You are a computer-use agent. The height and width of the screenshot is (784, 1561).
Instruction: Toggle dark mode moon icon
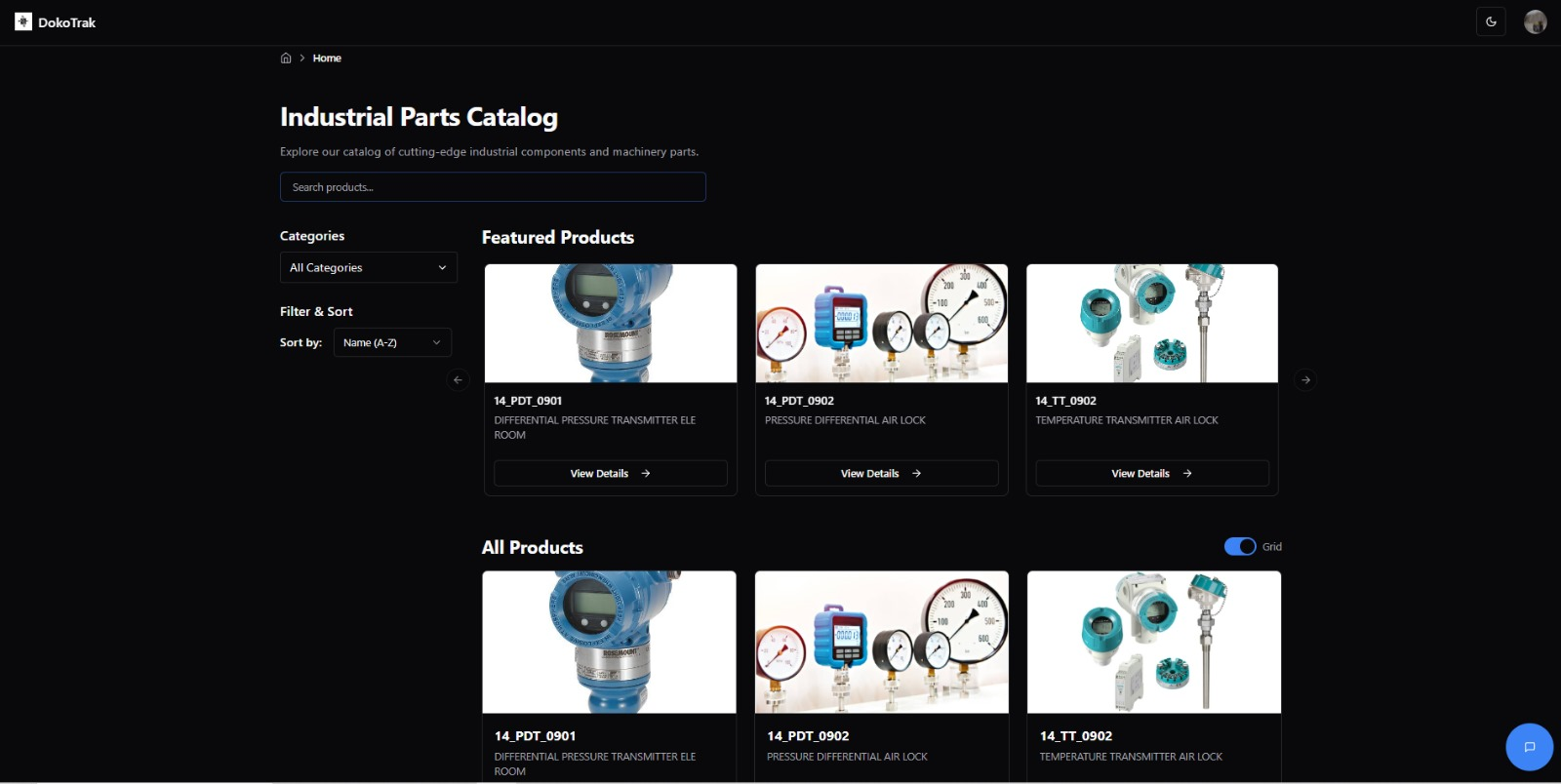[1491, 21]
